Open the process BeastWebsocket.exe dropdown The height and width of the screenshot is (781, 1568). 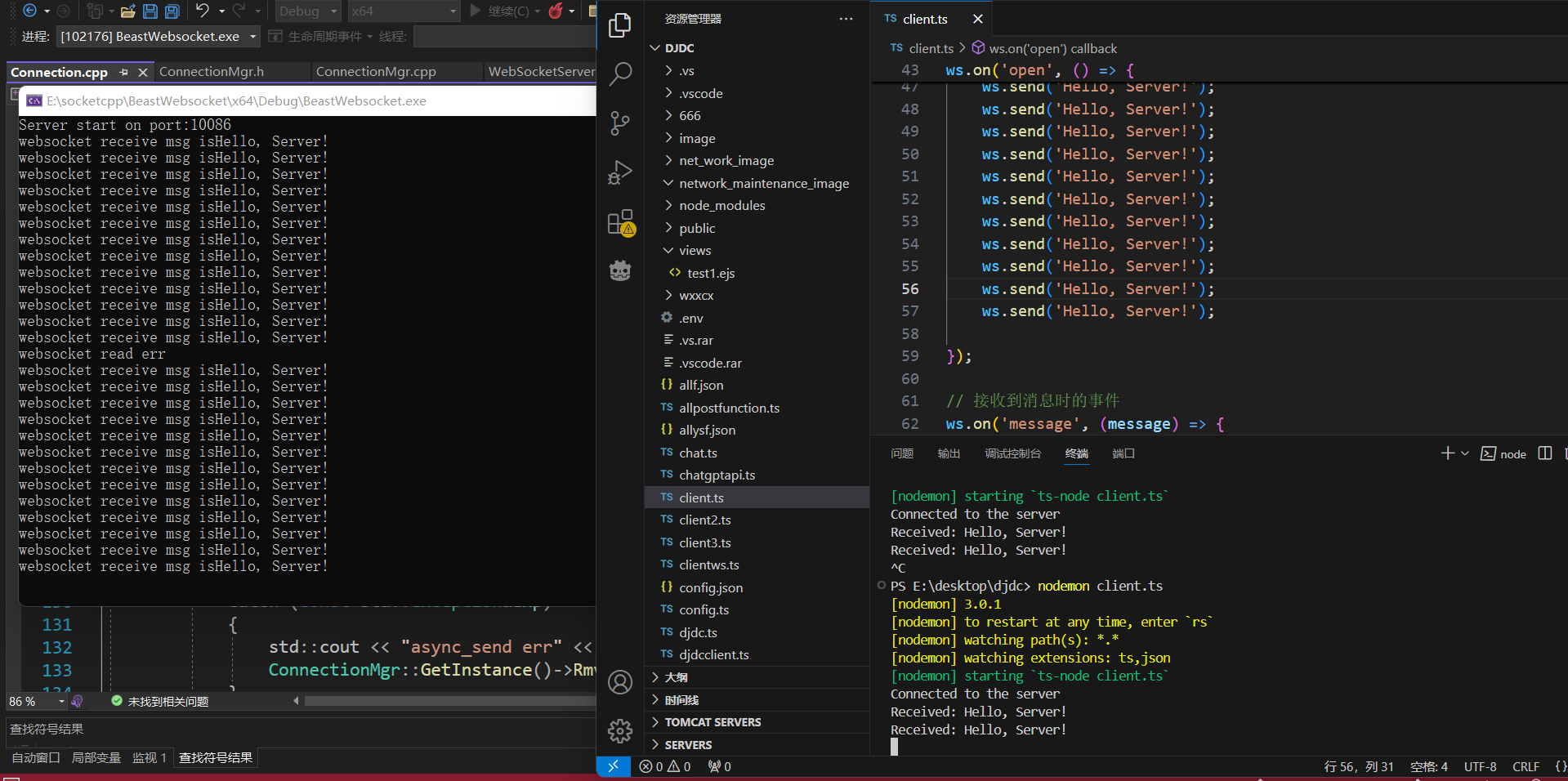(158, 37)
